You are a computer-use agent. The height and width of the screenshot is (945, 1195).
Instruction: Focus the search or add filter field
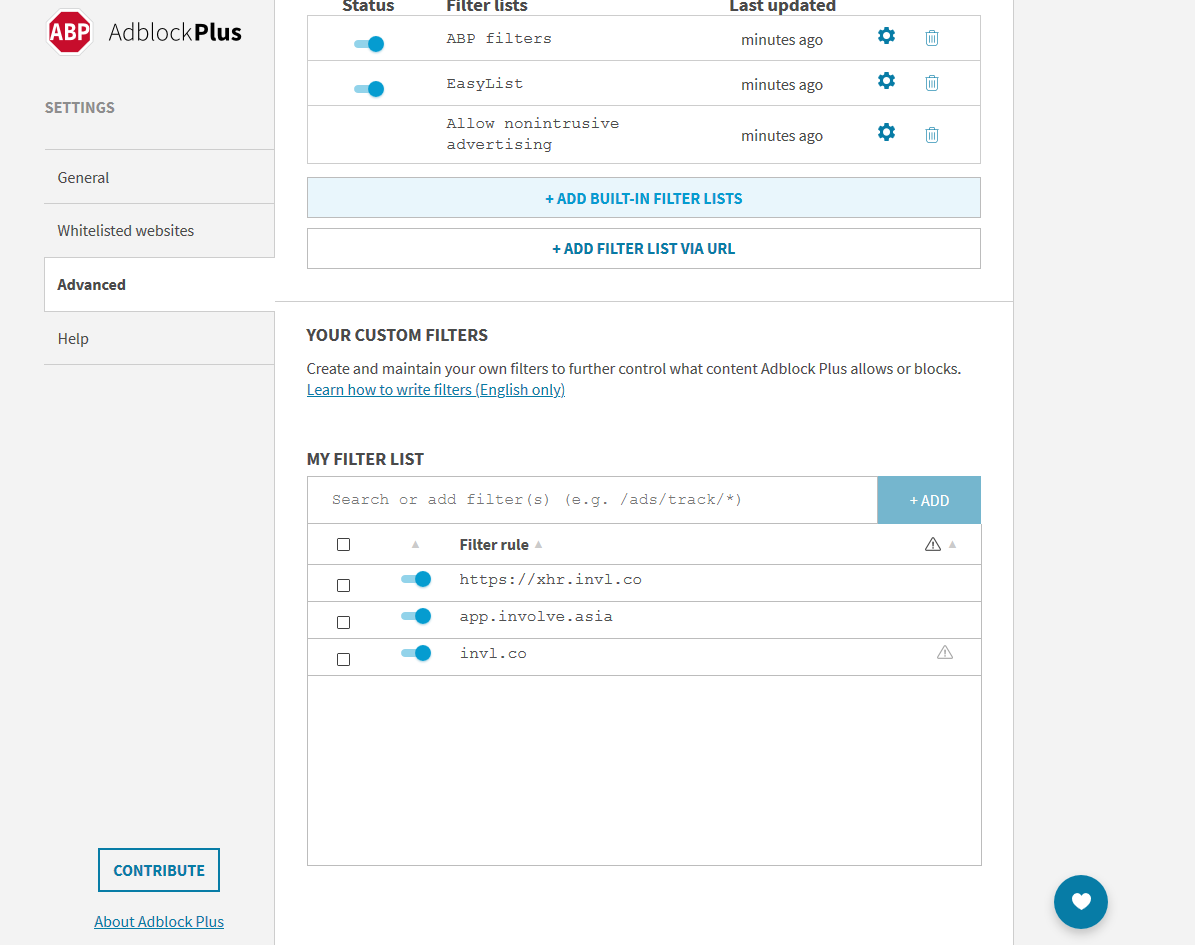pyautogui.click(x=592, y=500)
